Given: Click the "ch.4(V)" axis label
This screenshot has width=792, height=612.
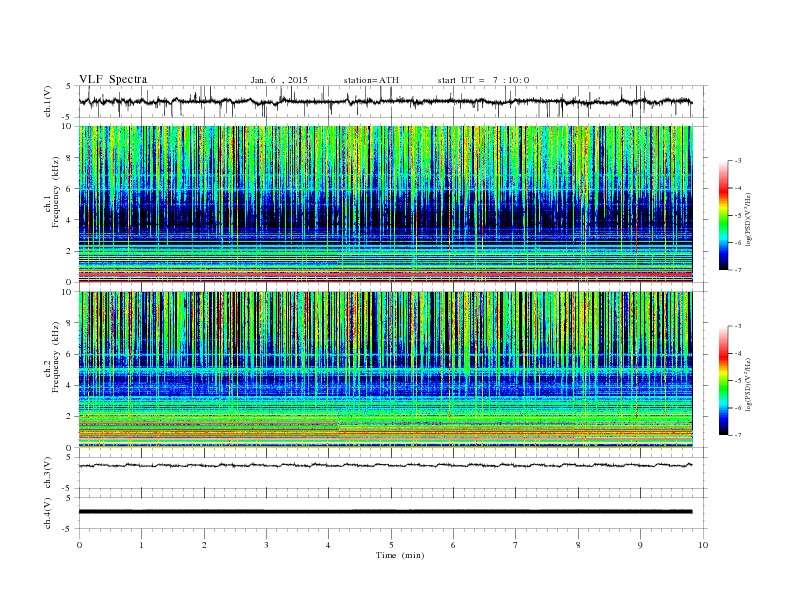Looking at the screenshot, I should [48, 513].
